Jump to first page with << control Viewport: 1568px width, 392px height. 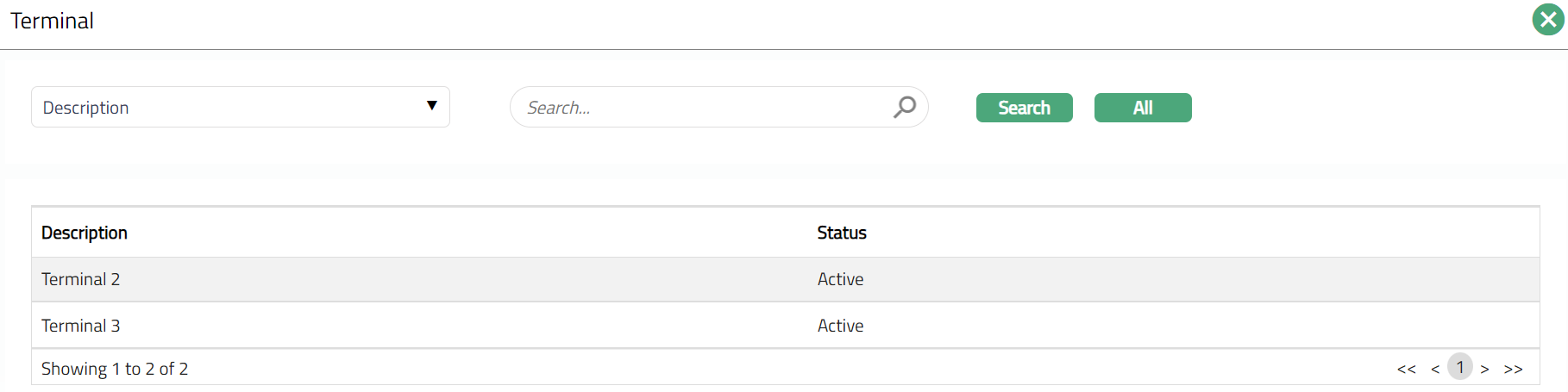(x=1407, y=369)
